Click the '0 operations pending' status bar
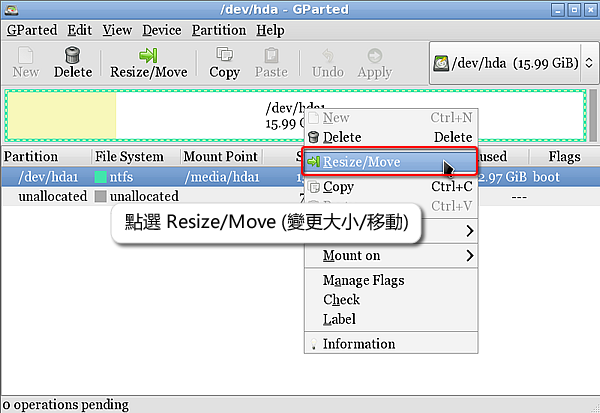The height and width of the screenshot is (413, 600). [65, 405]
